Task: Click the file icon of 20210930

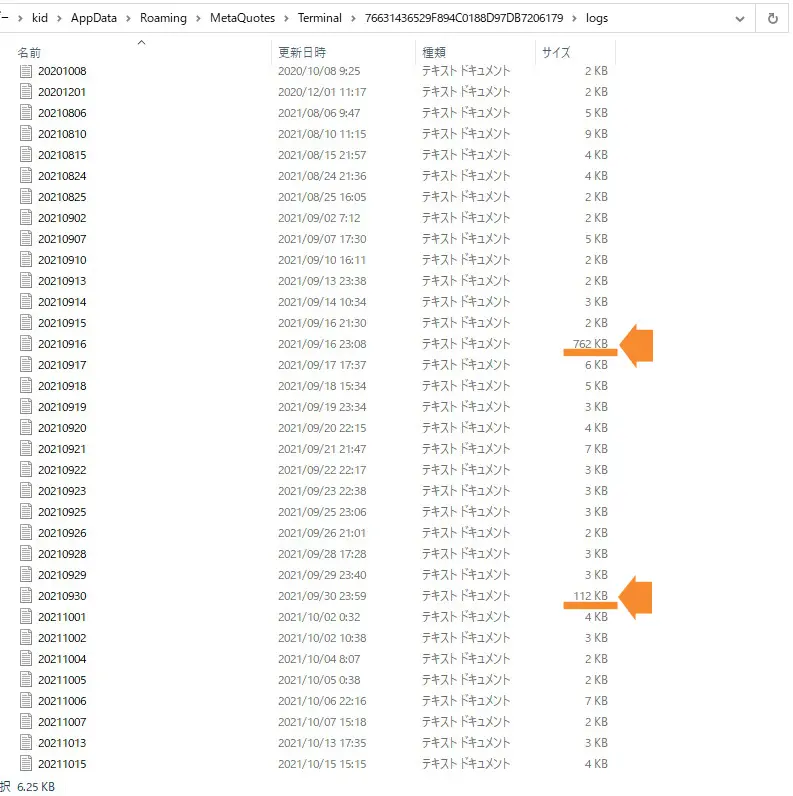Action: coord(26,596)
